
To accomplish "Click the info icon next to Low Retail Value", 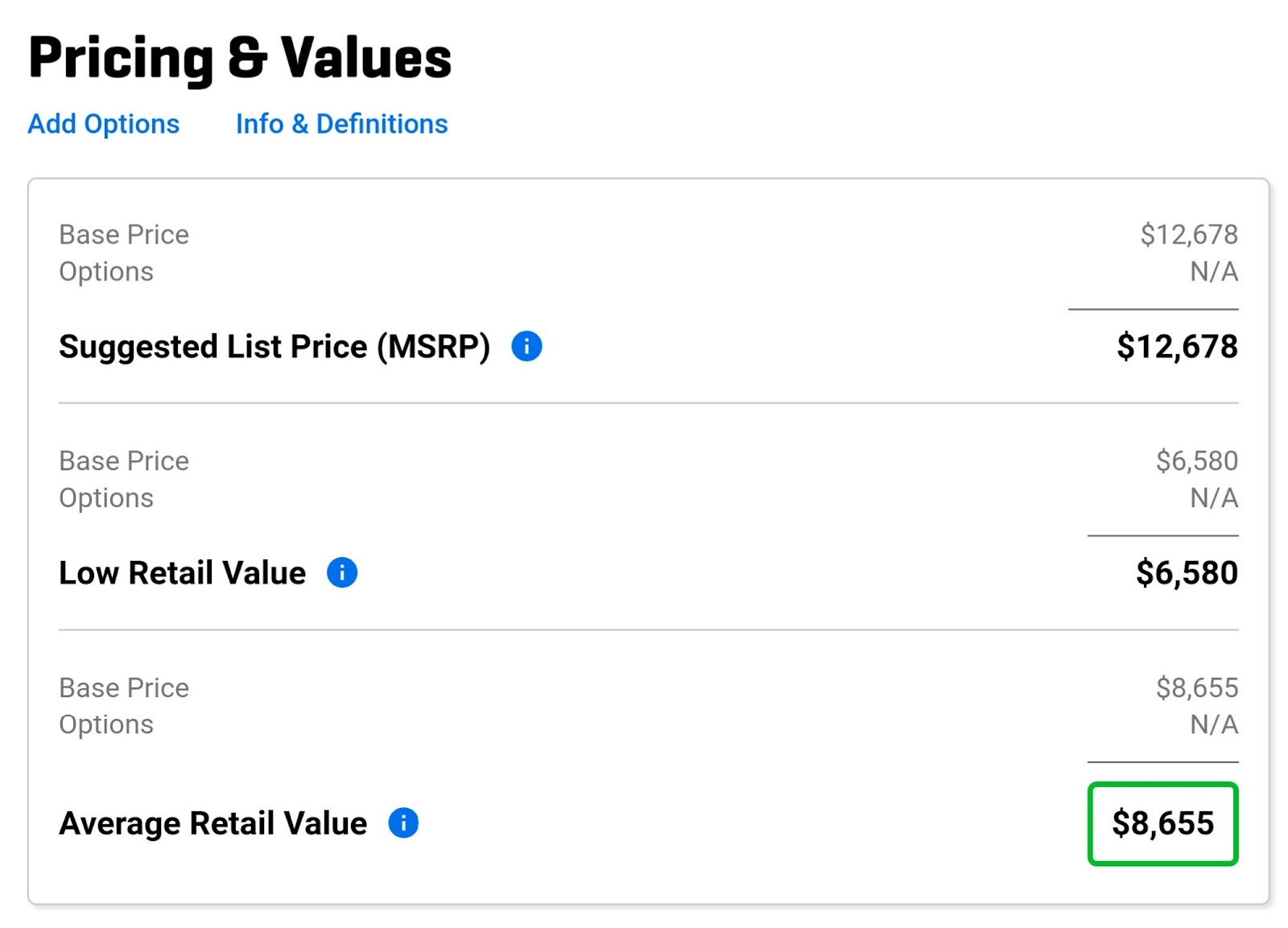I will (342, 573).
